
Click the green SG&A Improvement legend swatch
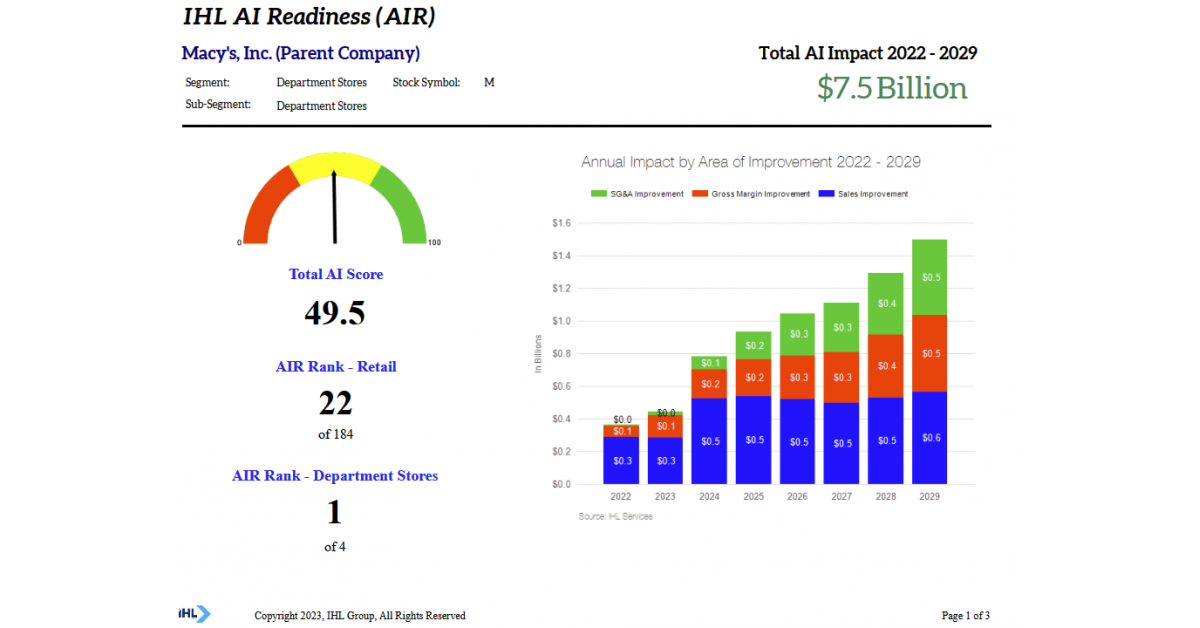(x=599, y=194)
